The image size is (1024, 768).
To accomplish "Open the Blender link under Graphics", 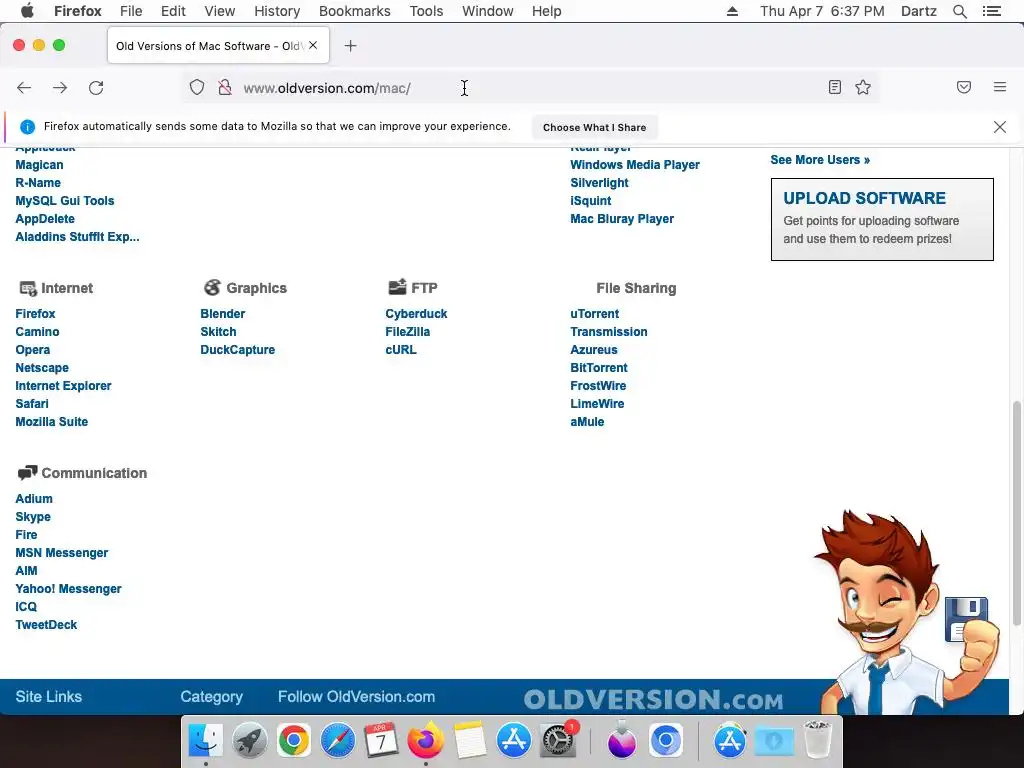I will 223,314.
